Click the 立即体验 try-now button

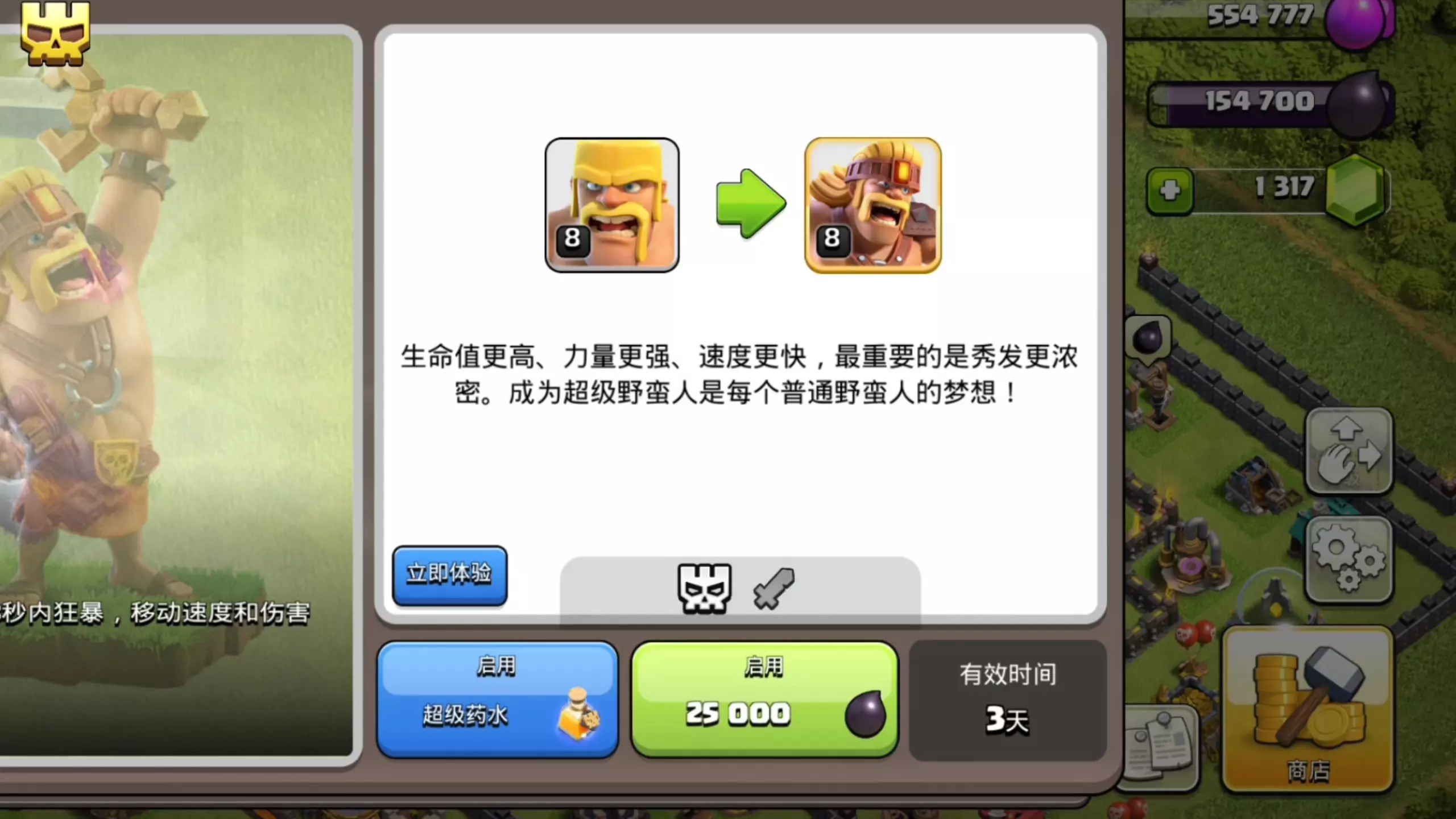(449, 575)
